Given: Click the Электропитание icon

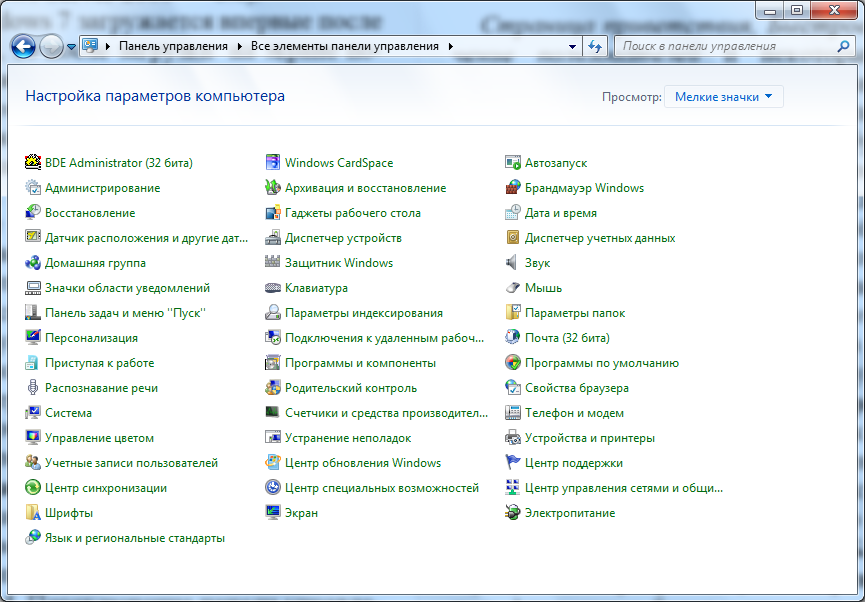Looking at the screenshot, I should (513, 513).
